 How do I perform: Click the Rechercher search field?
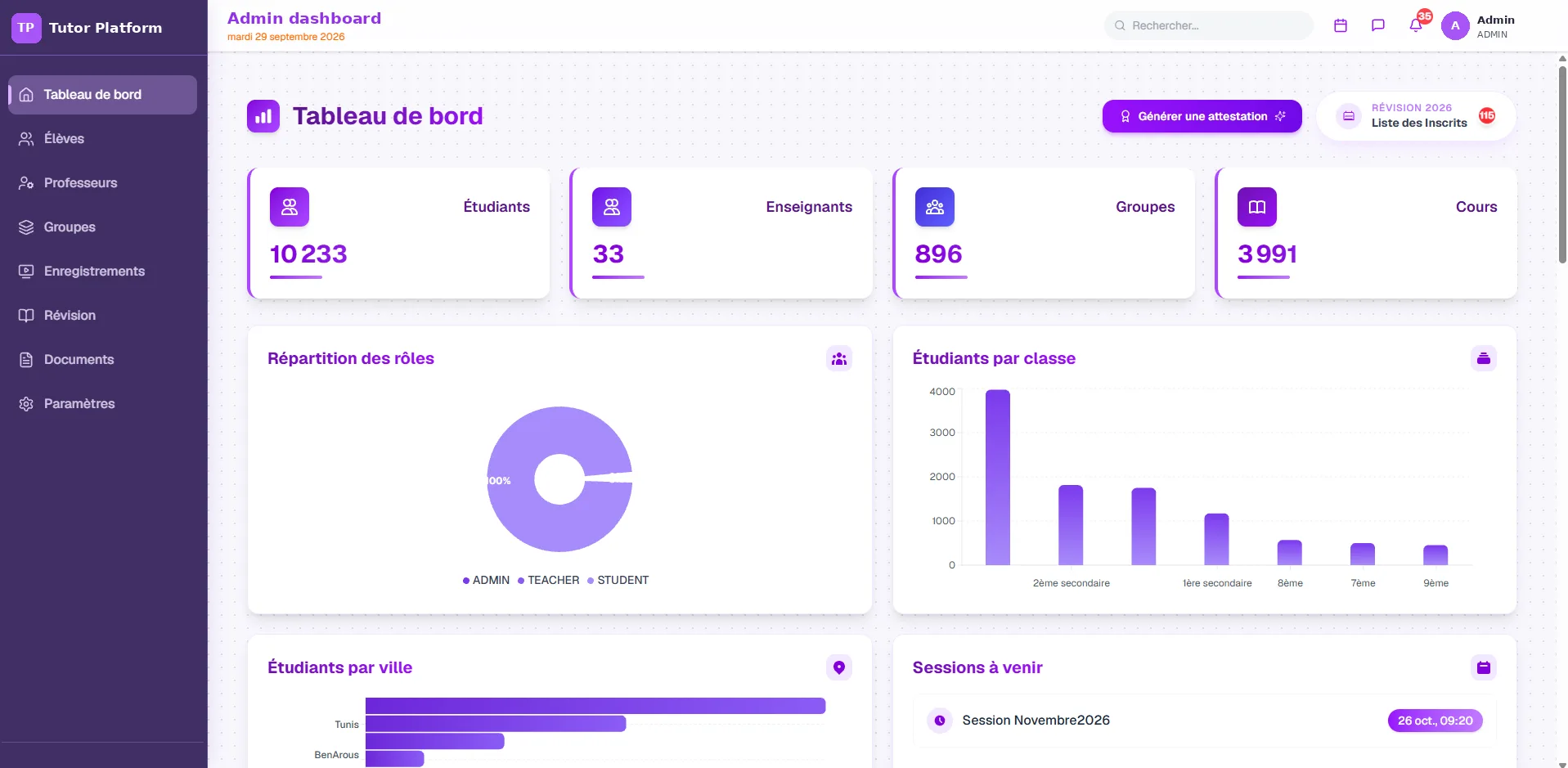(1208, 25)
